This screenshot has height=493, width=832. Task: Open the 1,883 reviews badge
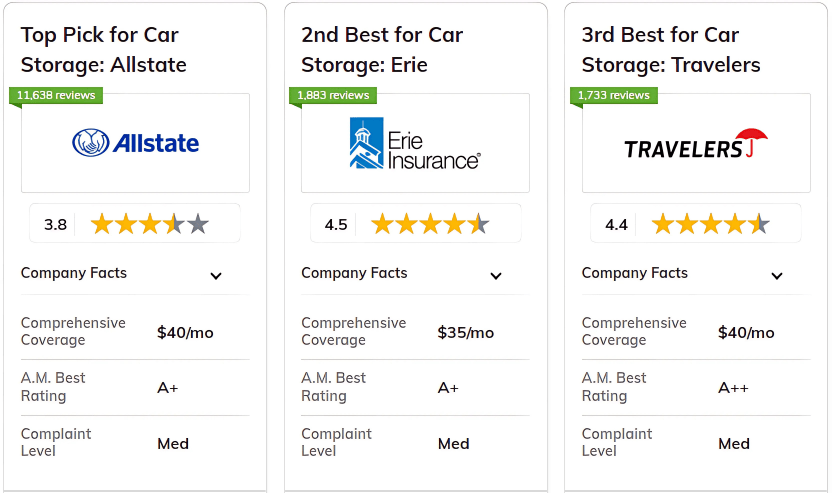point(333,96)
